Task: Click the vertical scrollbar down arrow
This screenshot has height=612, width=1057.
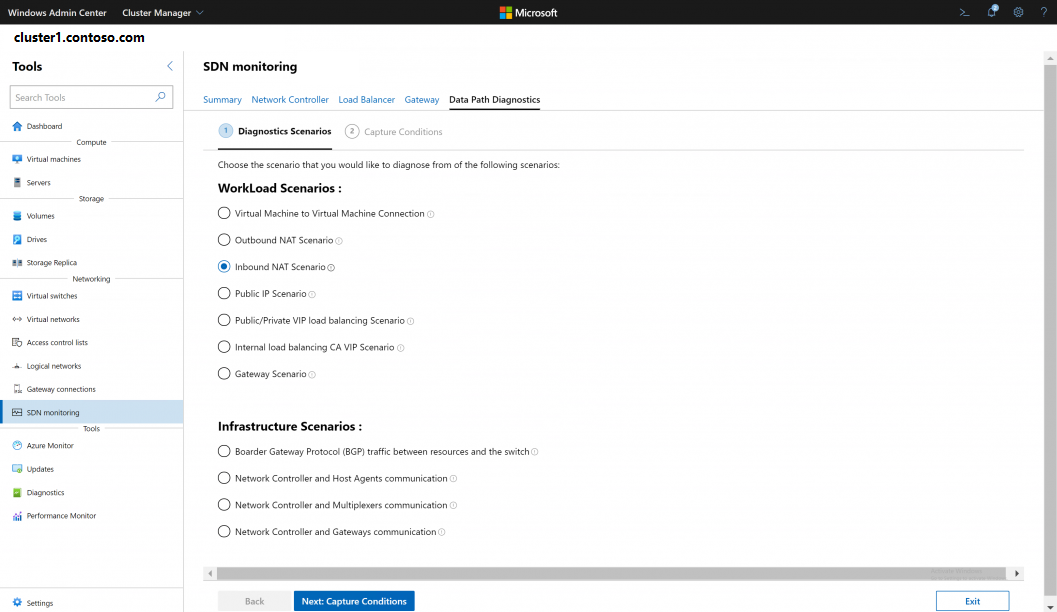Action: 1050,607
